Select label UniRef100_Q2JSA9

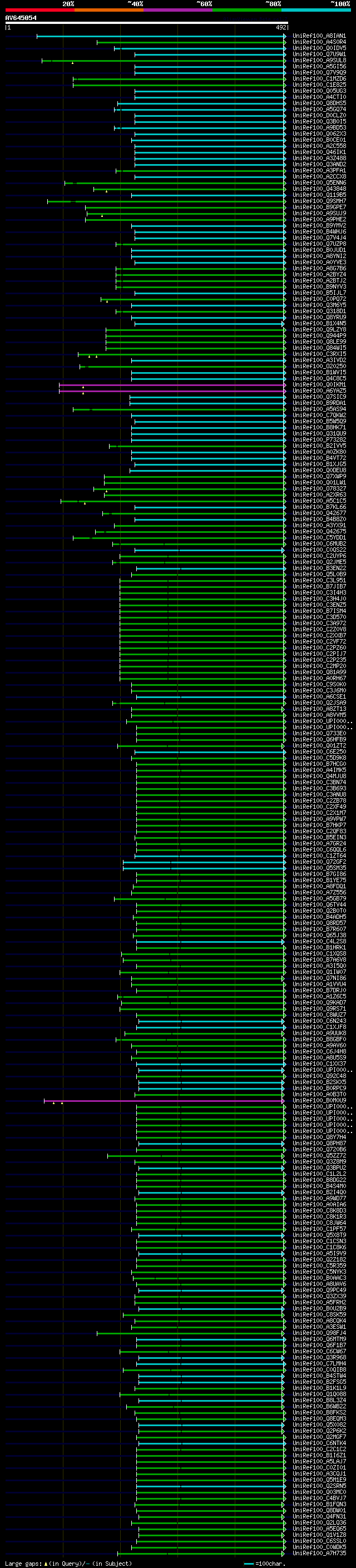click(x=319, y=703)
